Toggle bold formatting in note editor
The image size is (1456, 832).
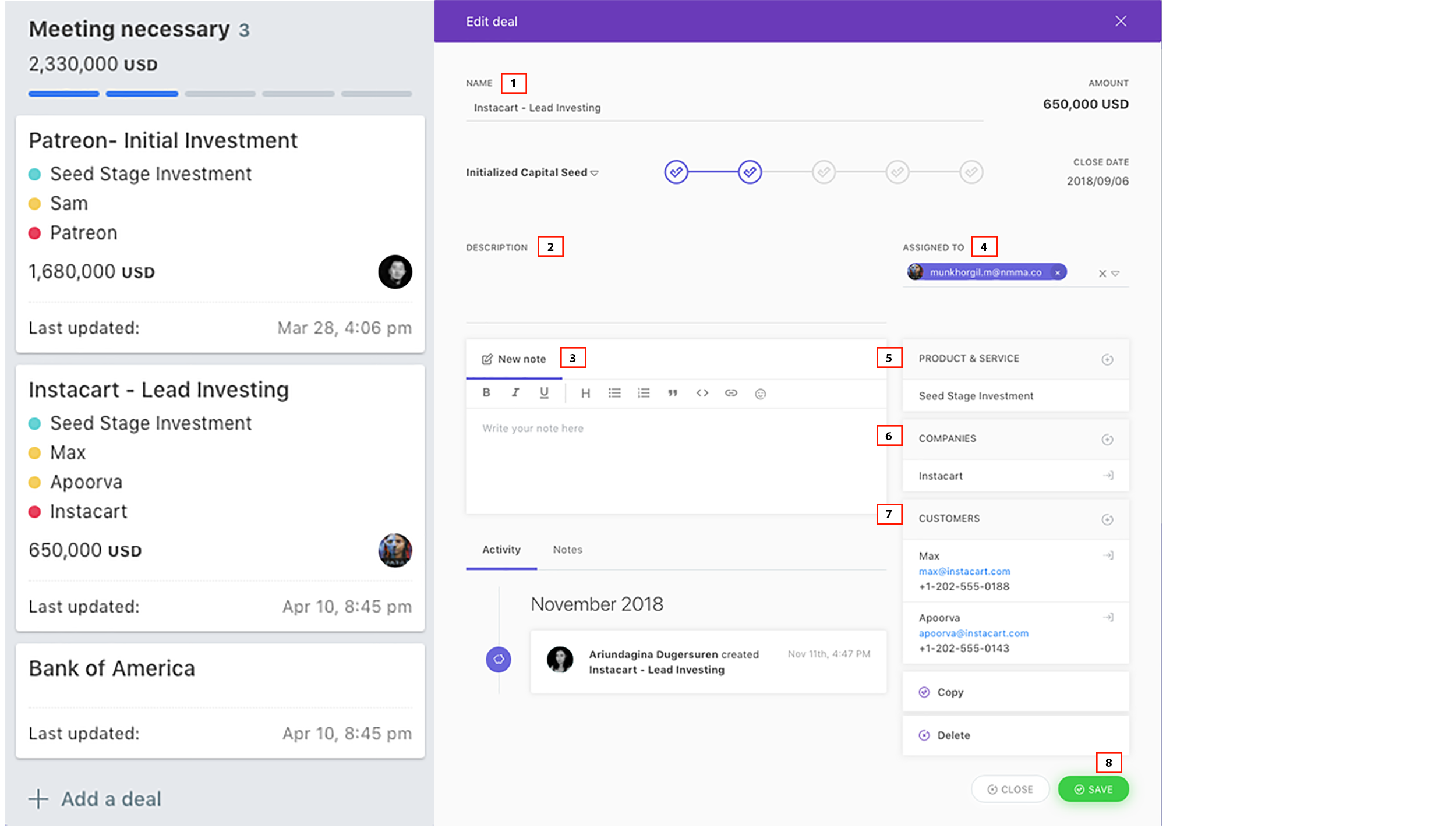[x=486, y=392]
